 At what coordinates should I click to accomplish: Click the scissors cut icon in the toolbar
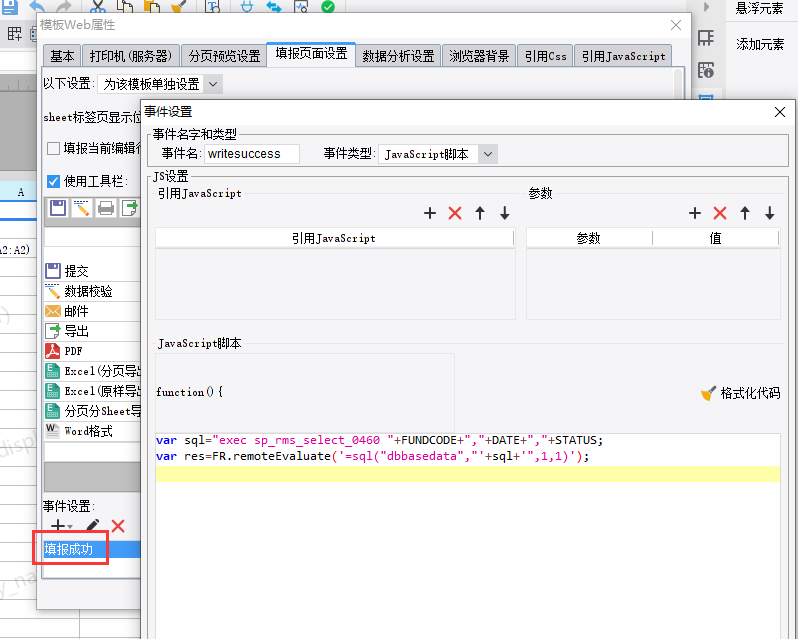[98, 6]
